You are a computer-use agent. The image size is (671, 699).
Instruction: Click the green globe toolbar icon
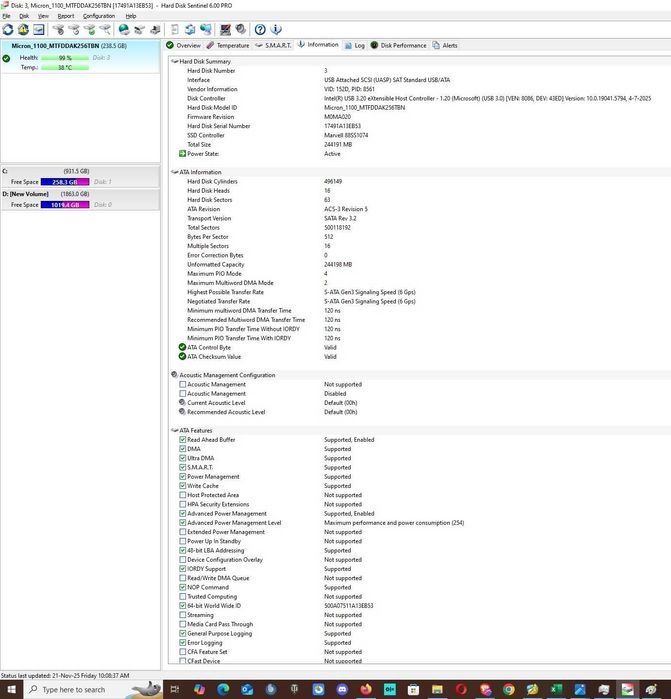[124, 30]
